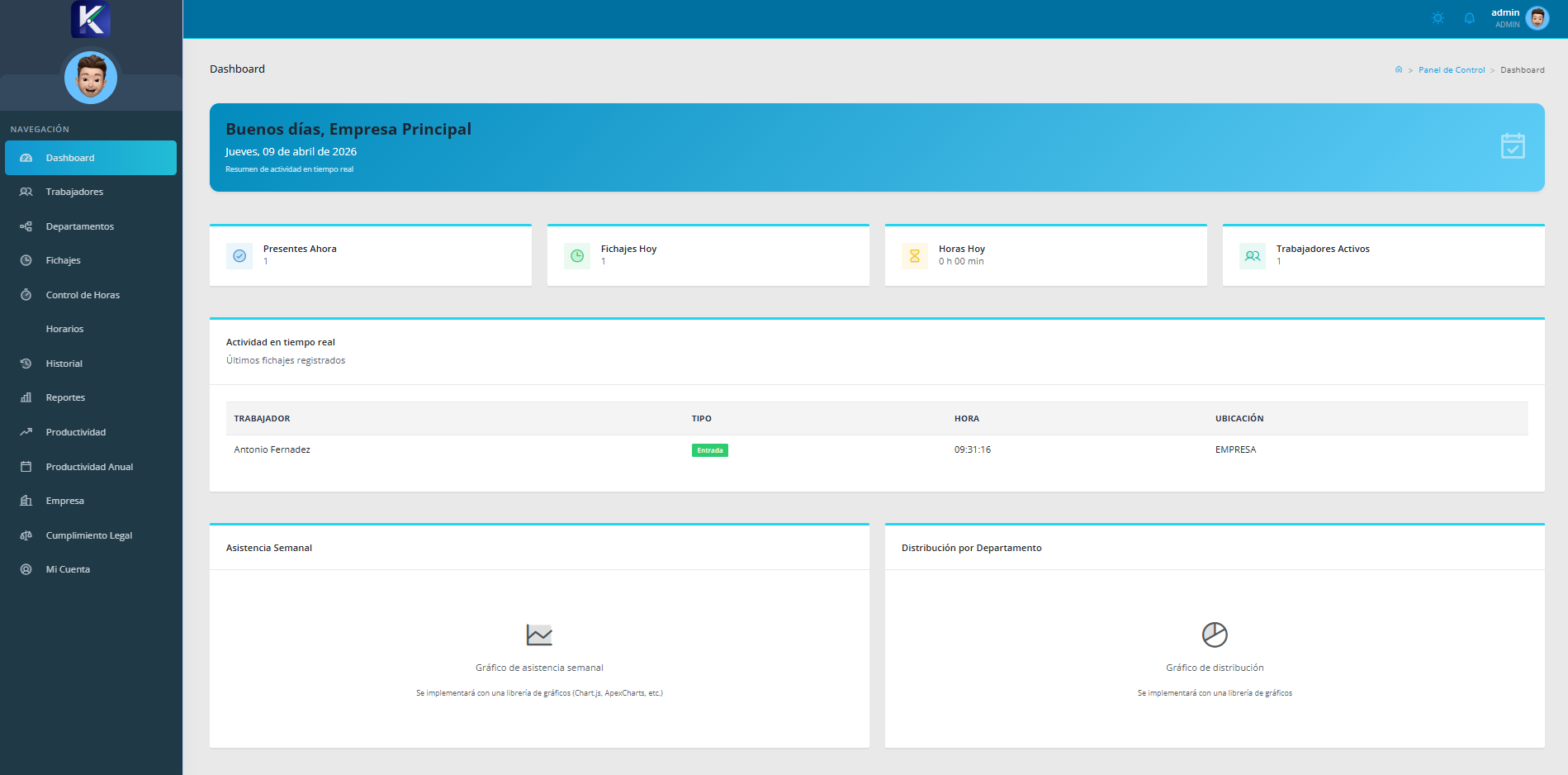Image resolution: width=1568 pixels, height=775 pixels.
Task: Go to Panel de Control breadcrumb link
Action: pyautogui.click(x=1451, y=70)
